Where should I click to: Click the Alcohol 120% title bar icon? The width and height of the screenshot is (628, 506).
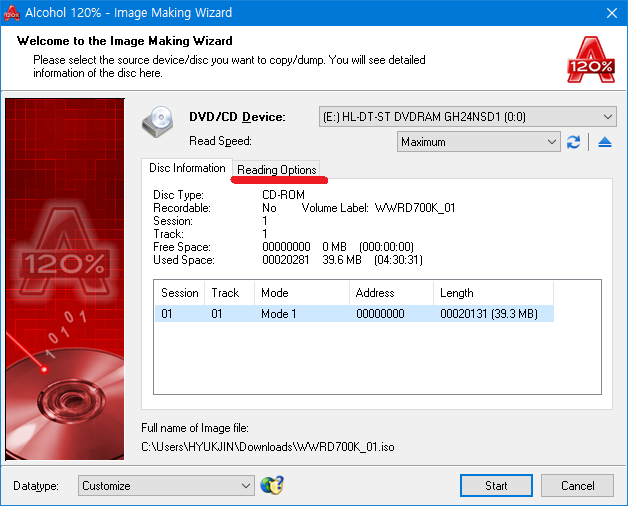pyautogui.click(x=12, y=13)
